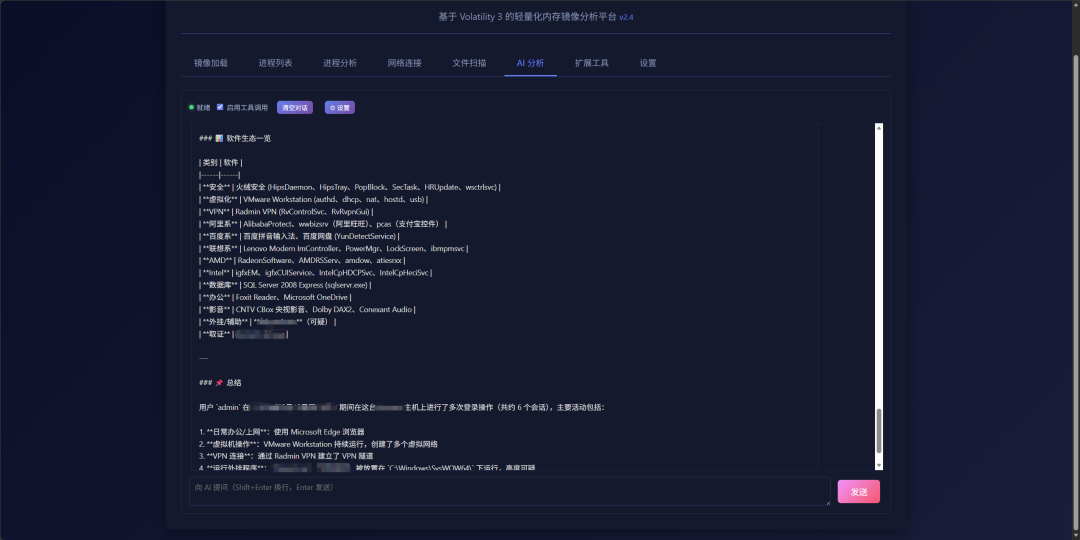Click the VPN 连接 Radmin VPN line

click(x=286, y=456)
